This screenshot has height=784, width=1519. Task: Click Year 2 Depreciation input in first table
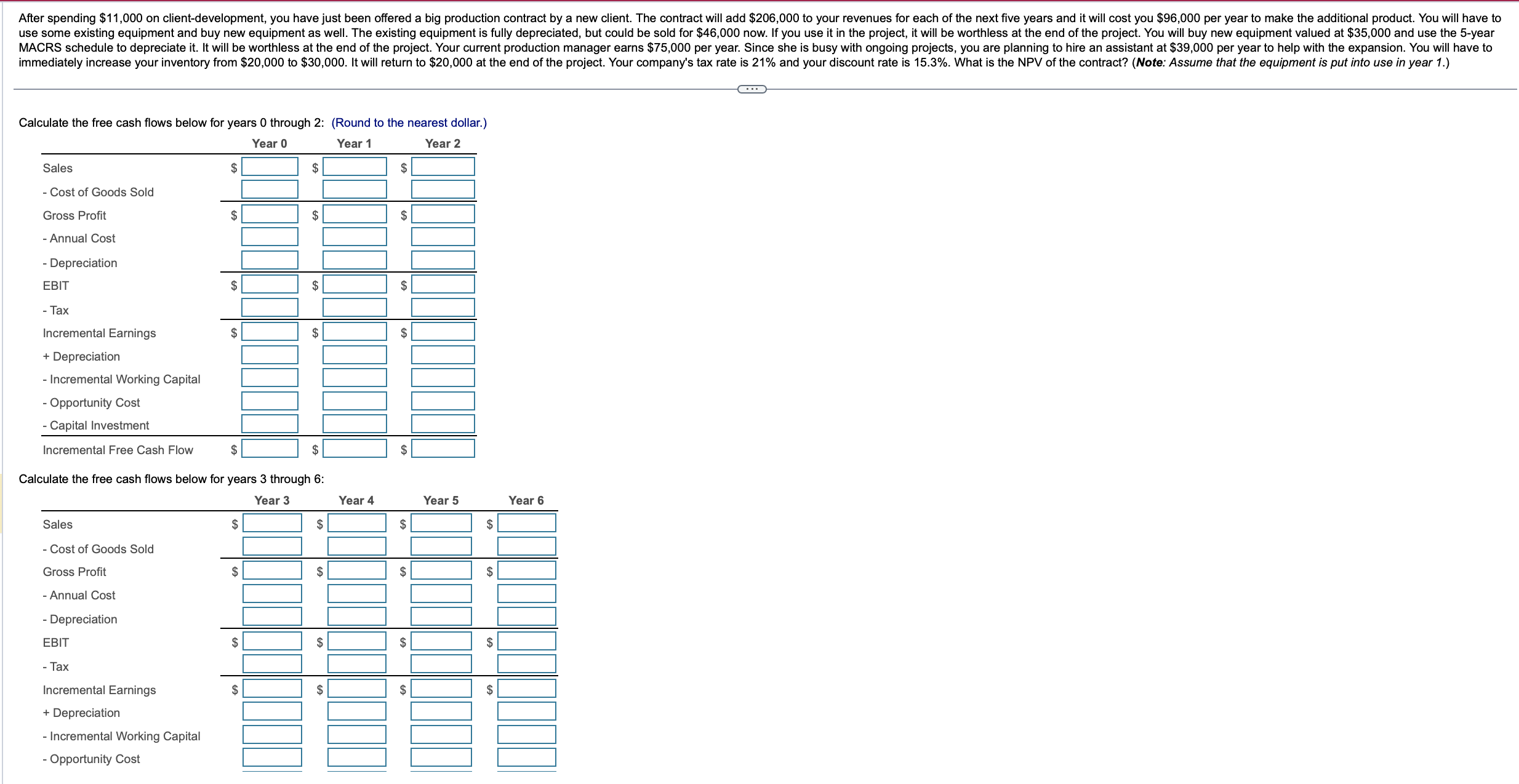click(x=443, y=260)
